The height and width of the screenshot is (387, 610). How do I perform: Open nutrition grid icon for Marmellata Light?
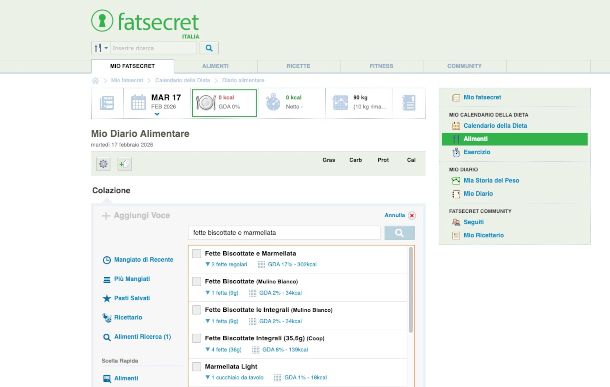point(277,378)
